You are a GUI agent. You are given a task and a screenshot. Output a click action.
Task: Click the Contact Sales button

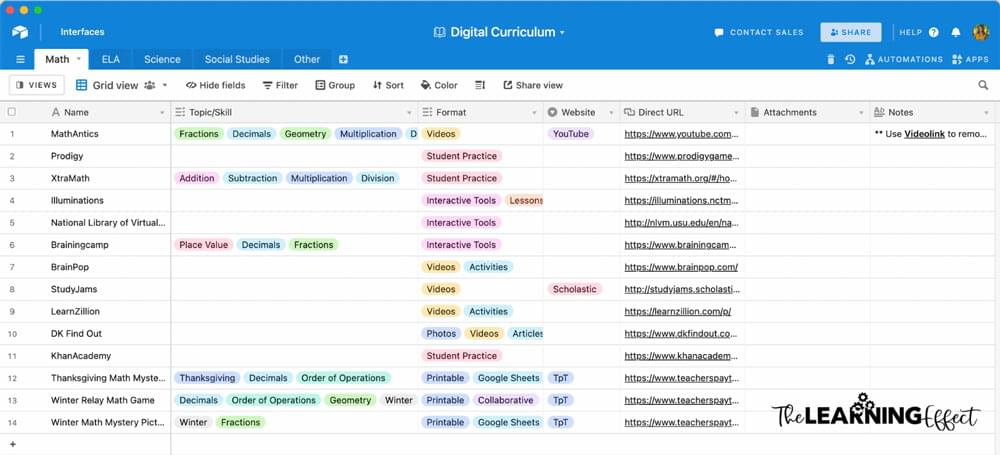[x=759, y=32]
